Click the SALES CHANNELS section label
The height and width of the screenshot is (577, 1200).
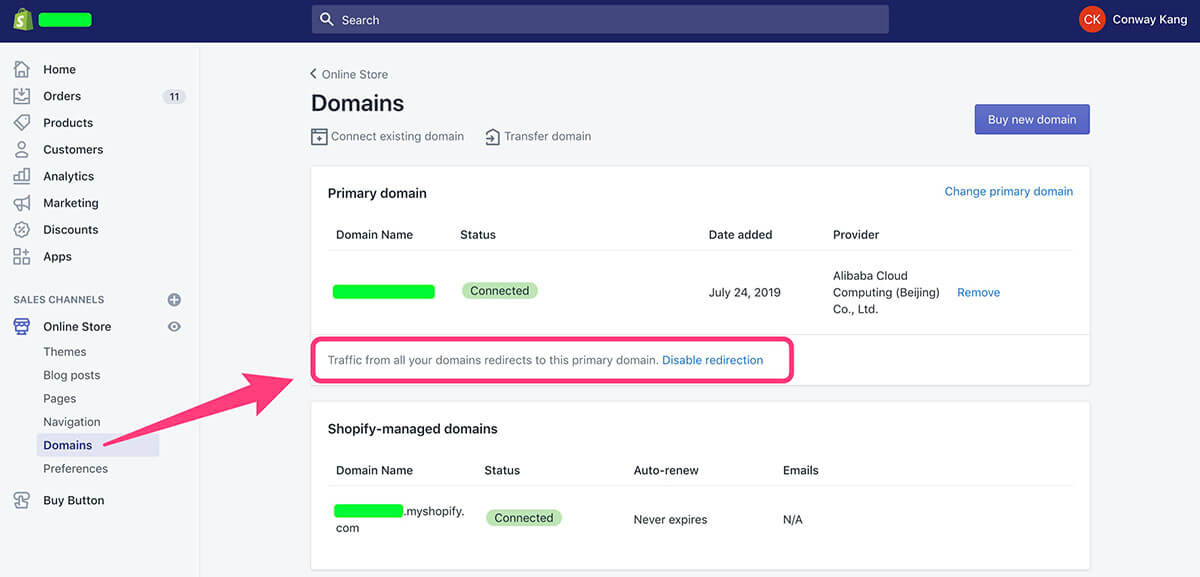(59, 299)
